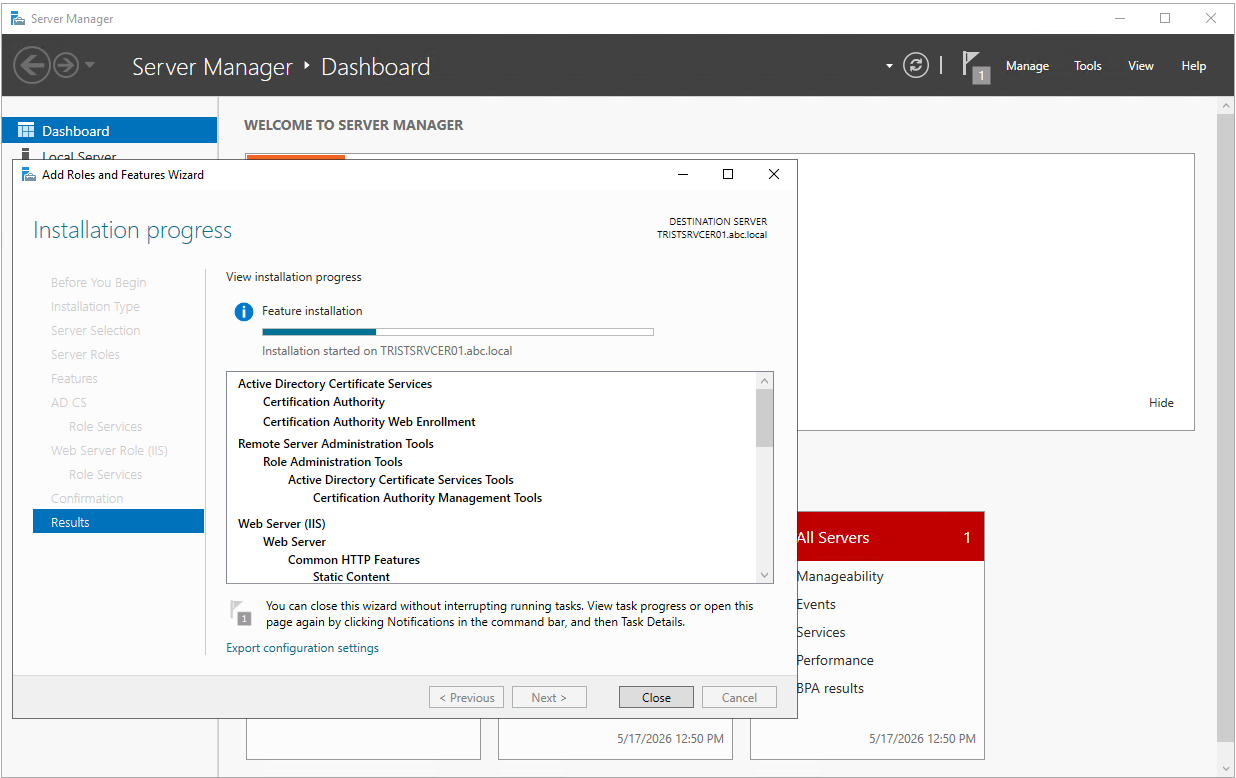Screen dimensions: 1236x778
Task: Select AD CS wizard step
Action: (x=69, y=402)
